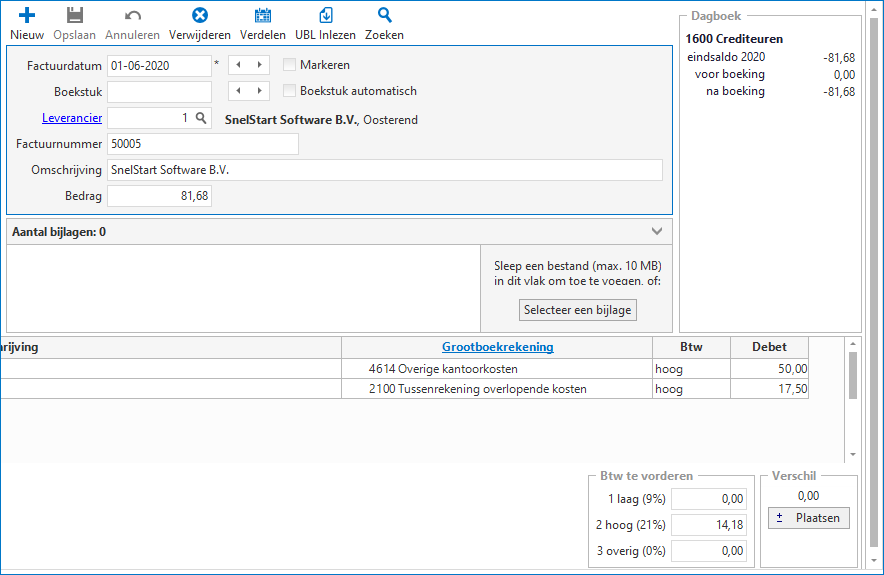
Task: Click the Factuurnummer input field
Action: [x=203, y=144]
